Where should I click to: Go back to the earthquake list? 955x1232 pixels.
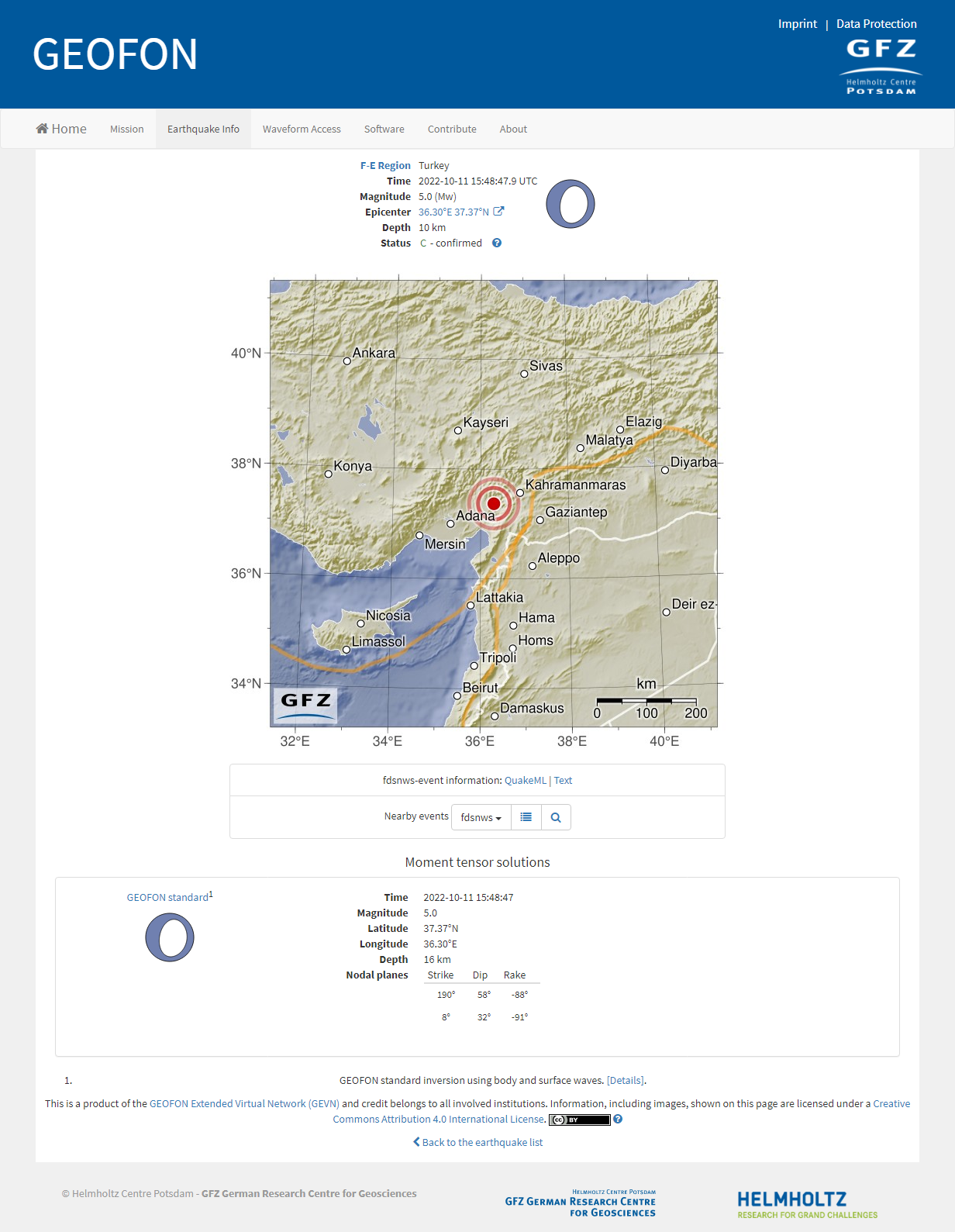coord(477,1142)
